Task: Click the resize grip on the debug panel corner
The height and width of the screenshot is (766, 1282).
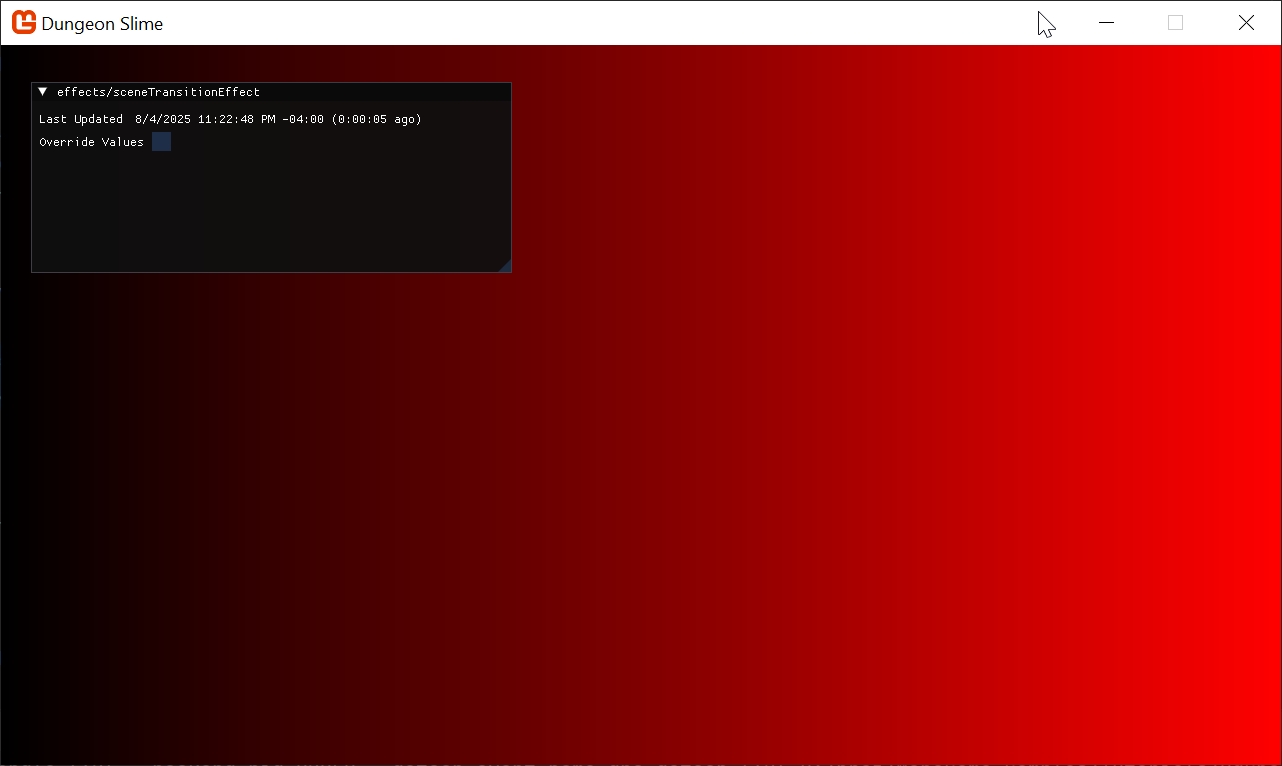Action: point(505,266)
